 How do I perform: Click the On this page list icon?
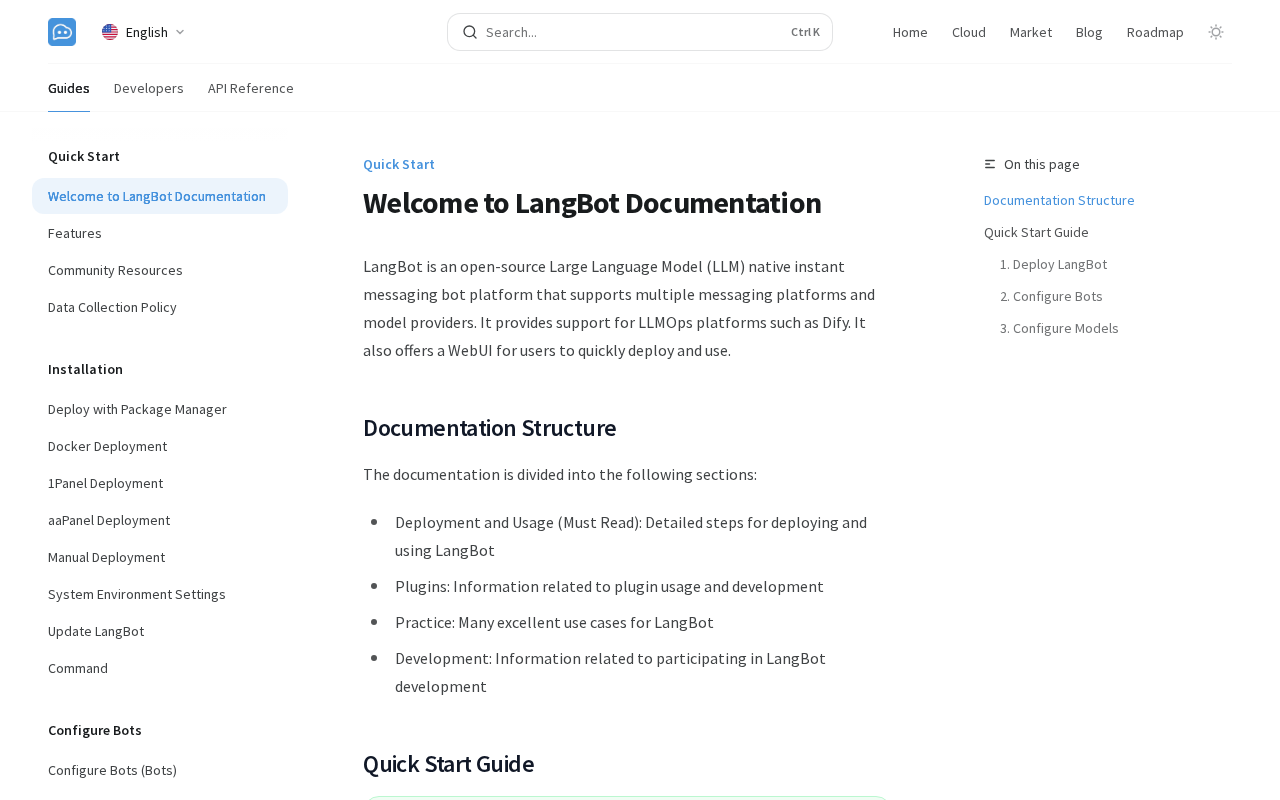[x=990, y=164]
